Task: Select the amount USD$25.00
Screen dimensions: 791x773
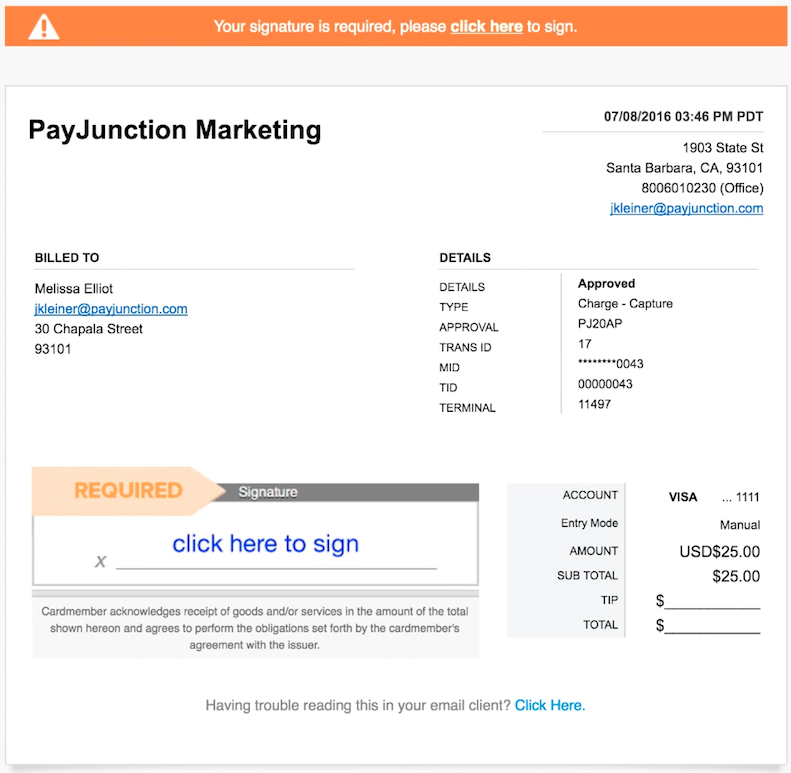Action: click(x=719, y=551)
